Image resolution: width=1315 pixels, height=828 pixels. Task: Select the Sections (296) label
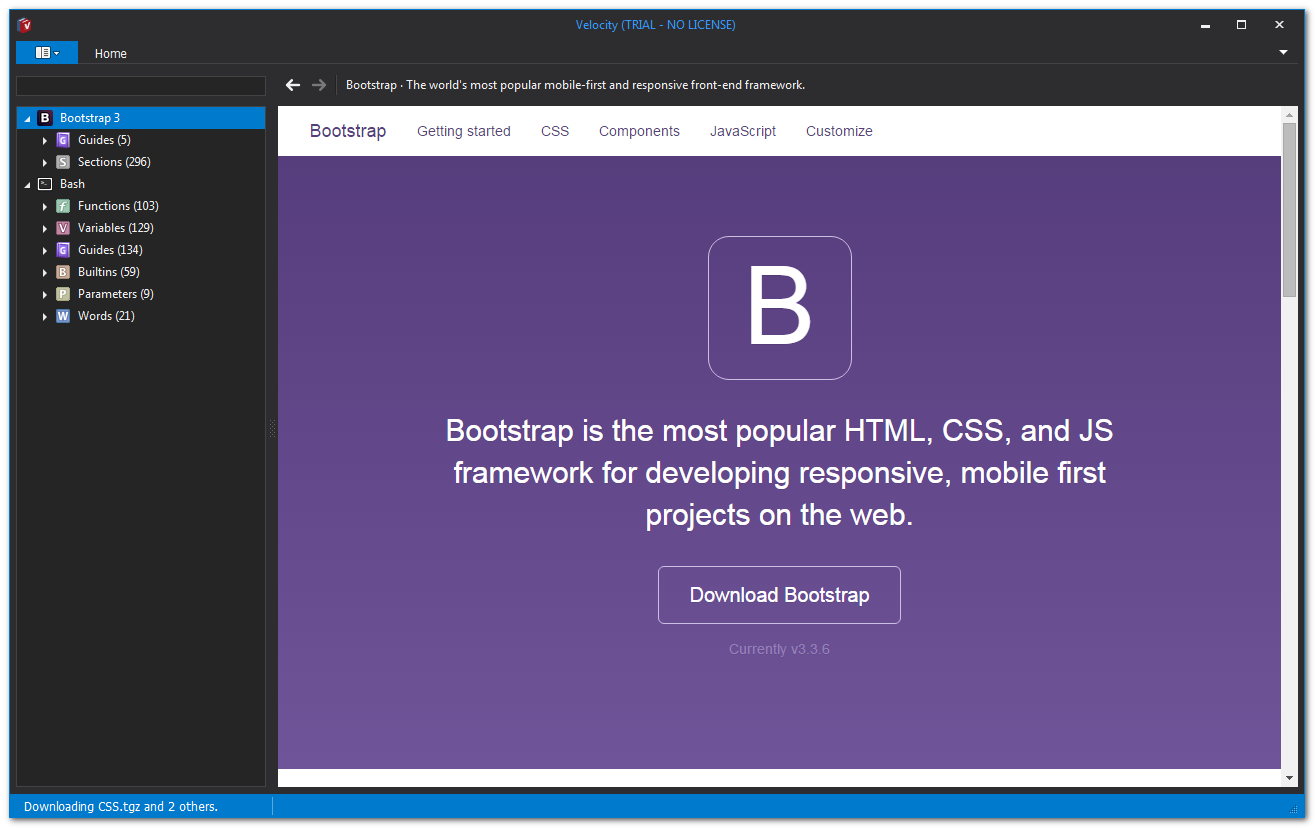click(x=114, y=162)
